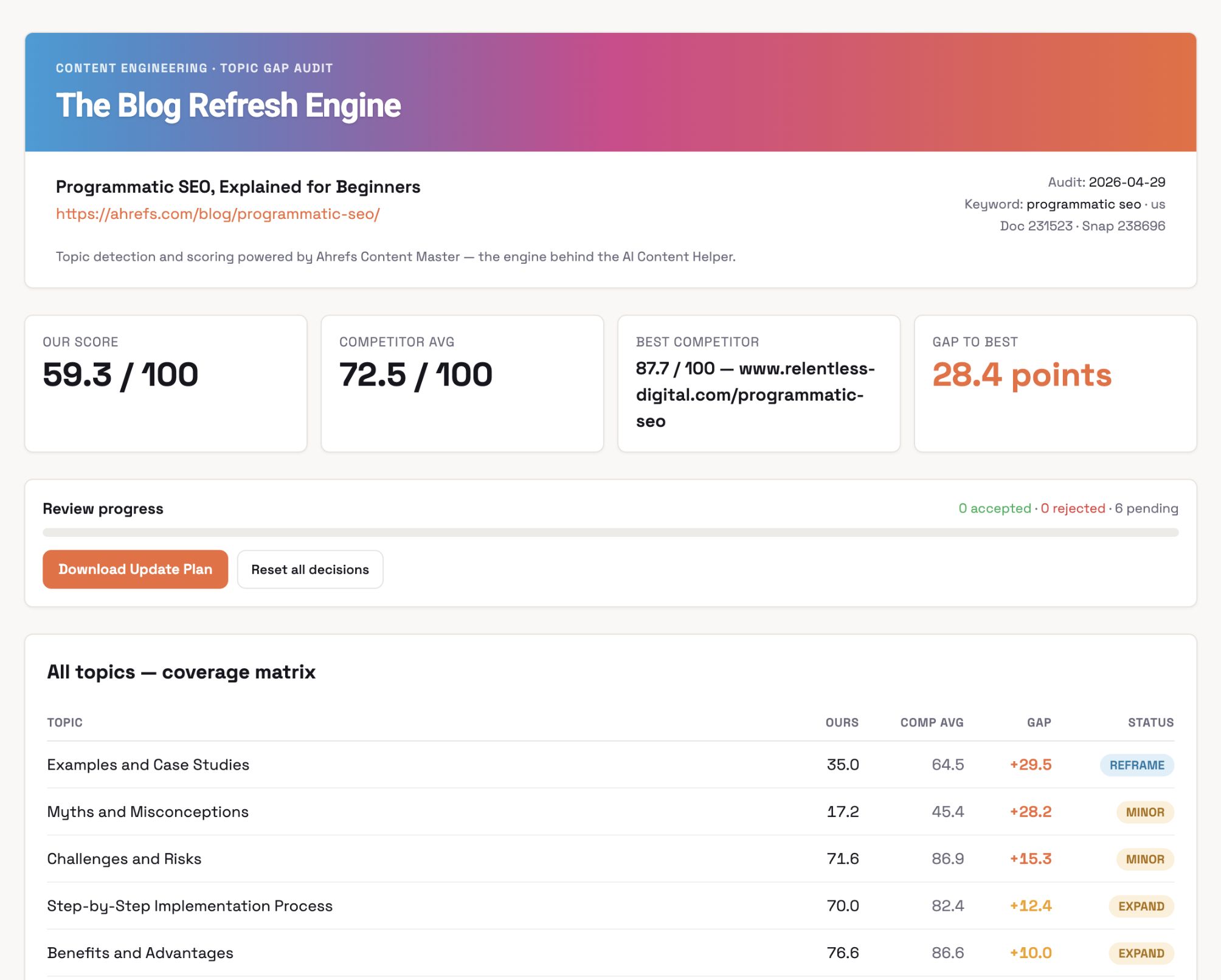
Task: Click the Keyword programmatic seo text
Action: pyautogui.click(x=1065, y=204)
